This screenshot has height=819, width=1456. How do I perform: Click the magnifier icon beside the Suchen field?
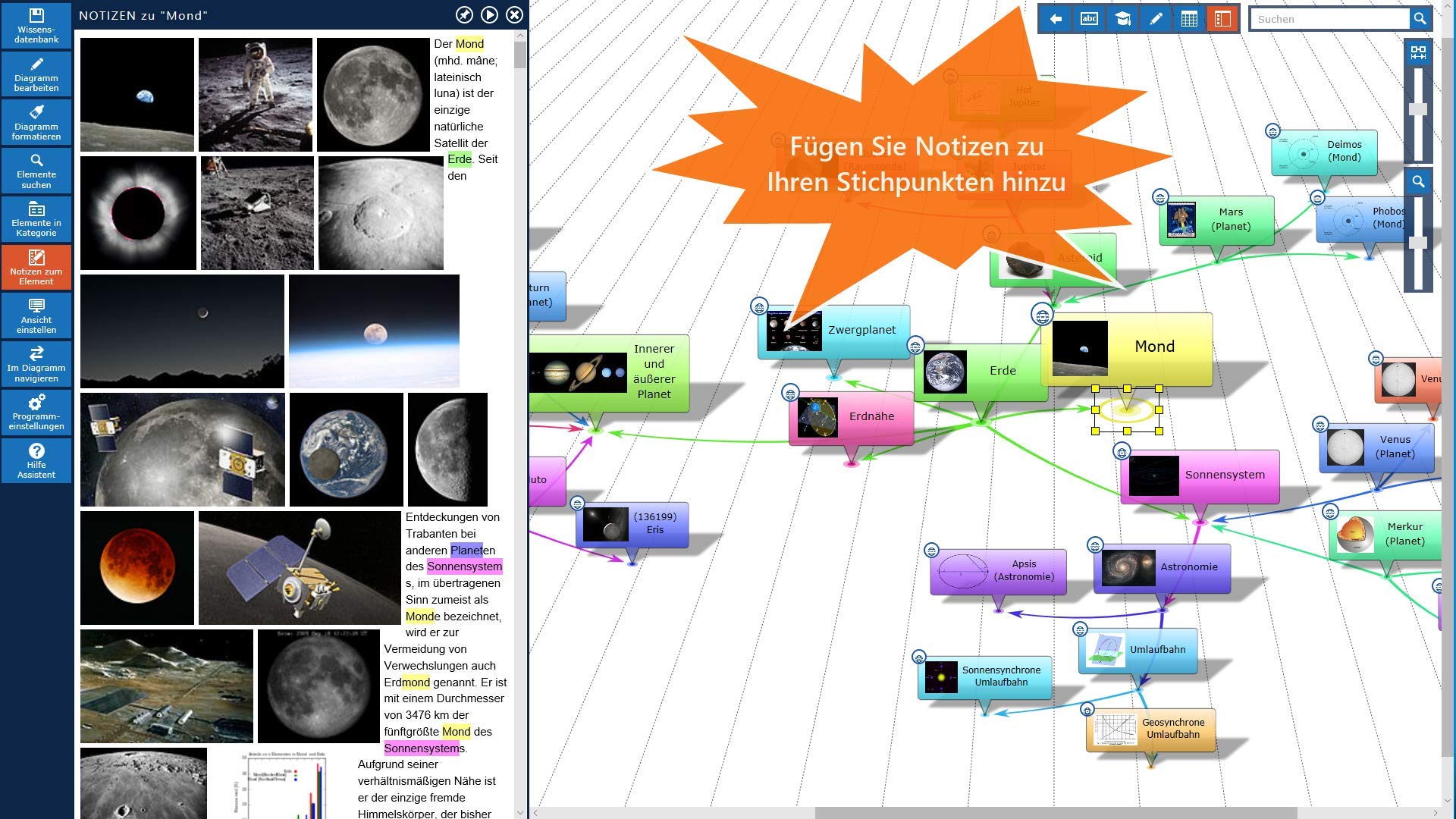click(x=1419, y=19)
